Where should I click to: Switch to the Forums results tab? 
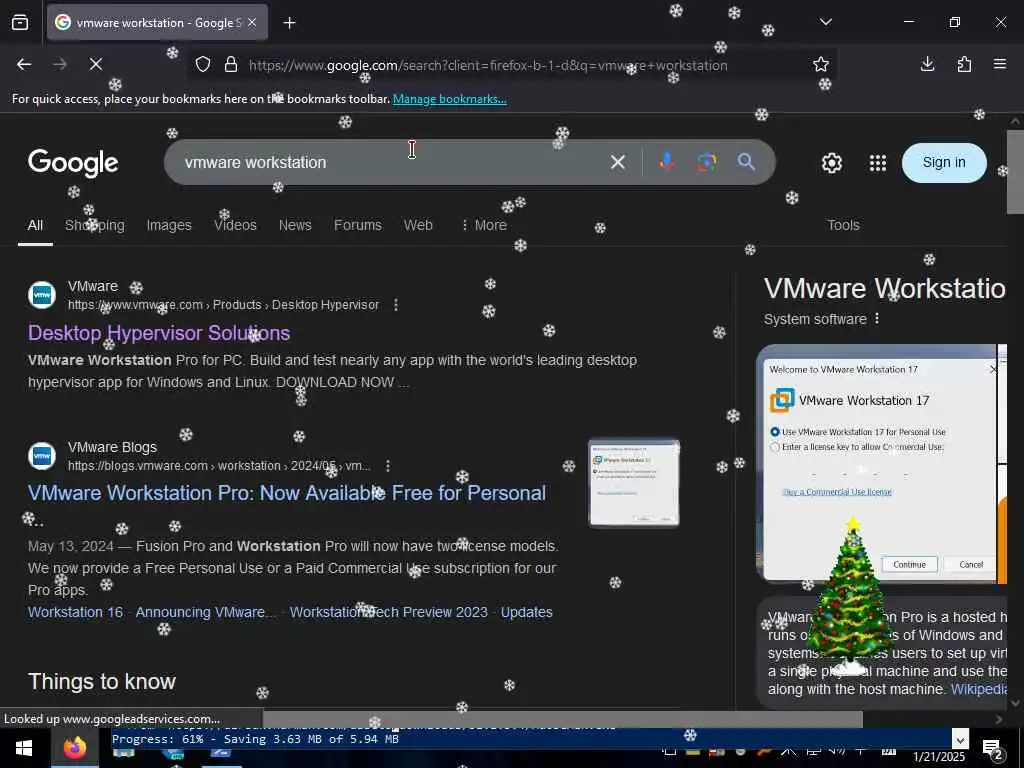tap(358, 225)
